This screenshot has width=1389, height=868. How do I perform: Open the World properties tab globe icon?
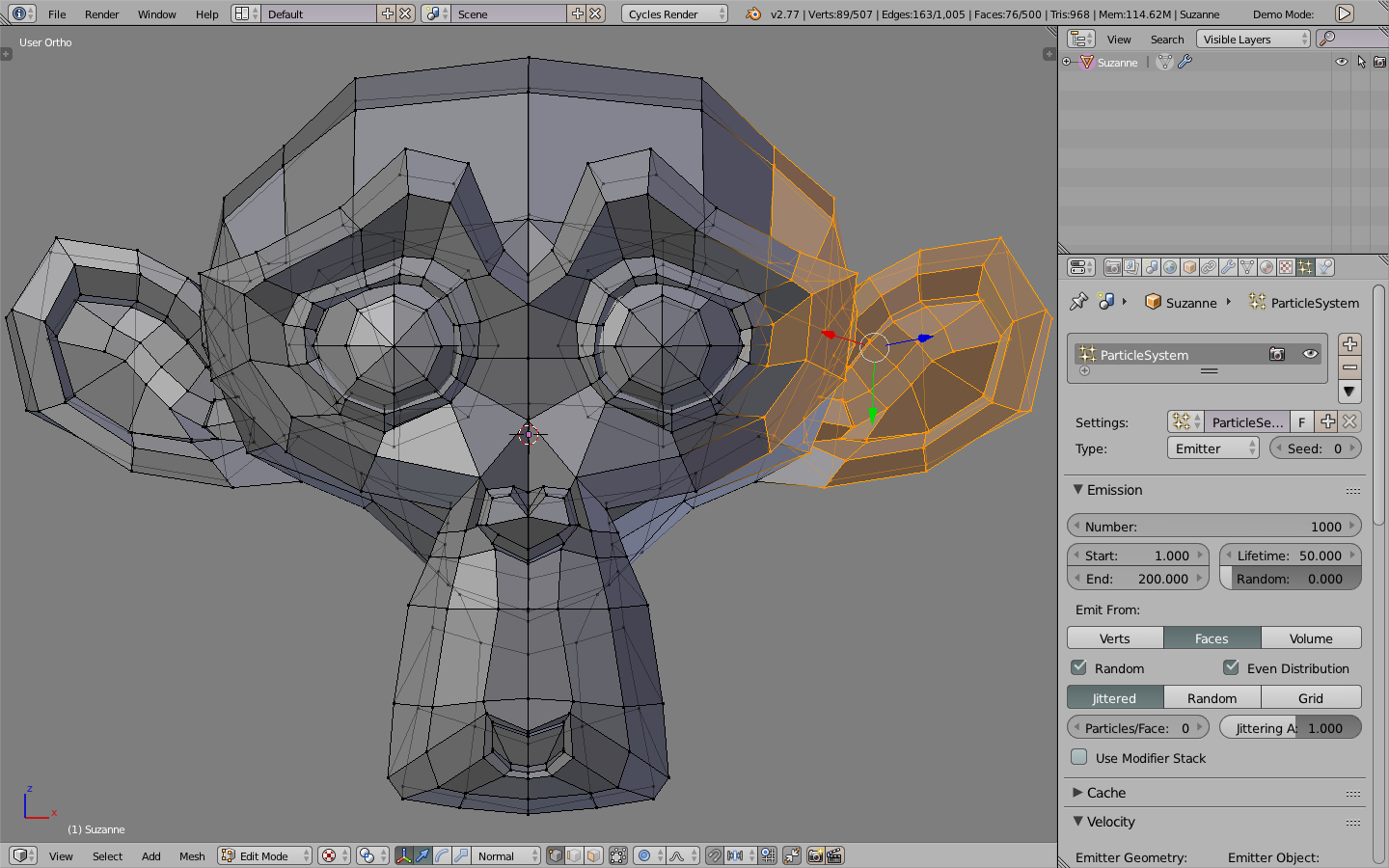(1170, 267)
